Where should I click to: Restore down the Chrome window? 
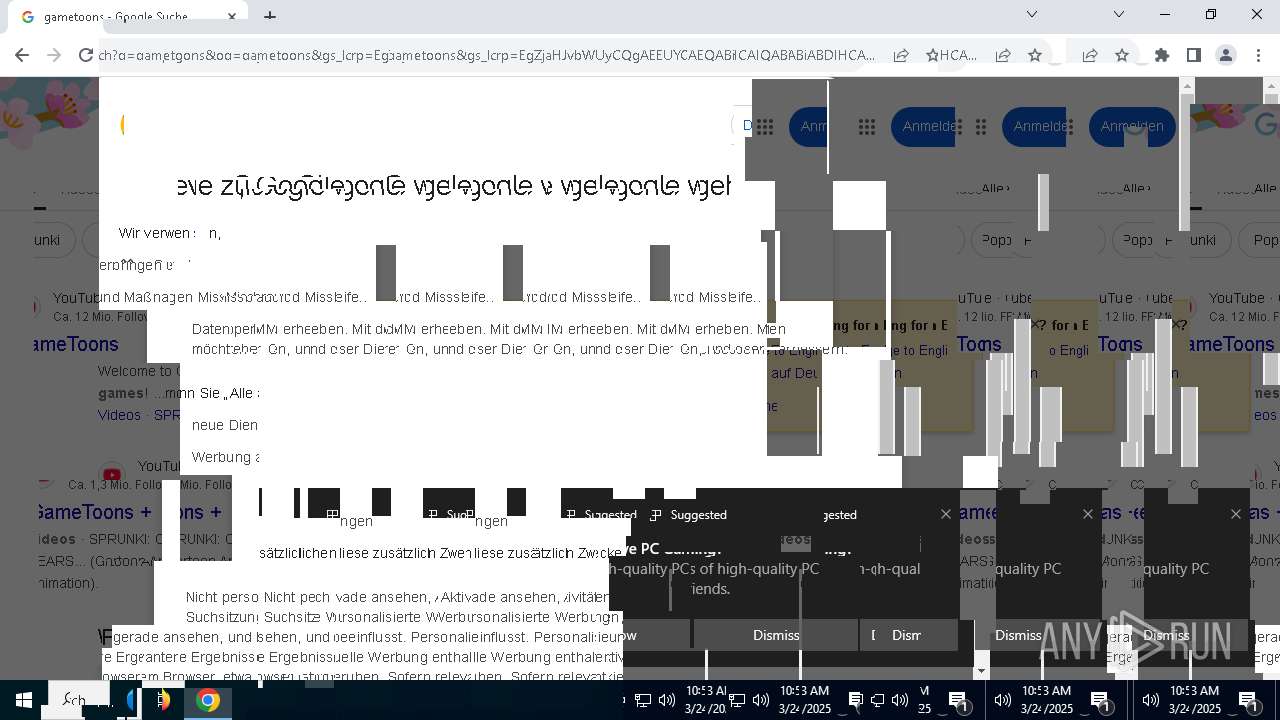1211,15
